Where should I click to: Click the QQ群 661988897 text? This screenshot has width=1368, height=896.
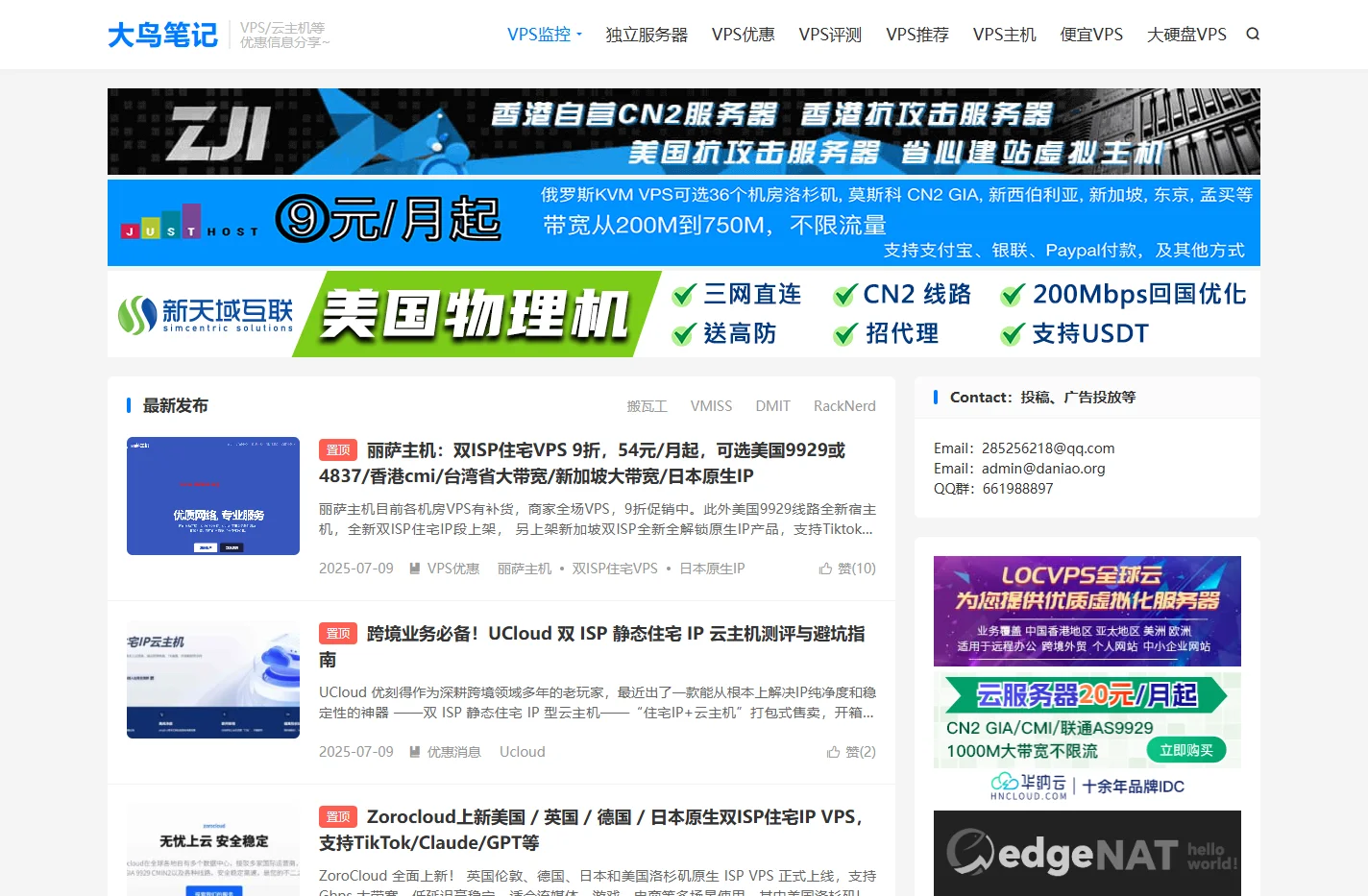993,489
